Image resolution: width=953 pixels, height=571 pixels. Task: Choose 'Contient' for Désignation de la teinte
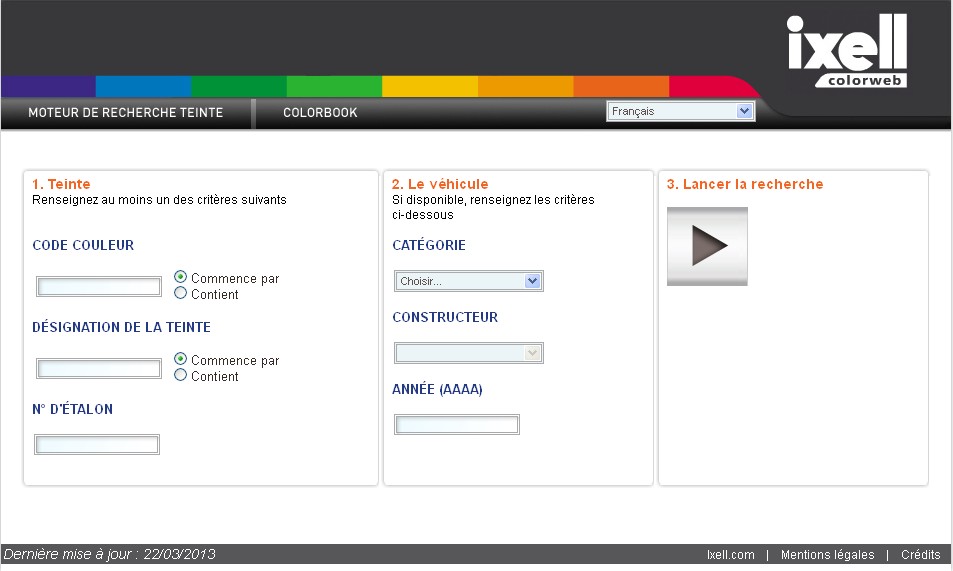pos(181,375)
